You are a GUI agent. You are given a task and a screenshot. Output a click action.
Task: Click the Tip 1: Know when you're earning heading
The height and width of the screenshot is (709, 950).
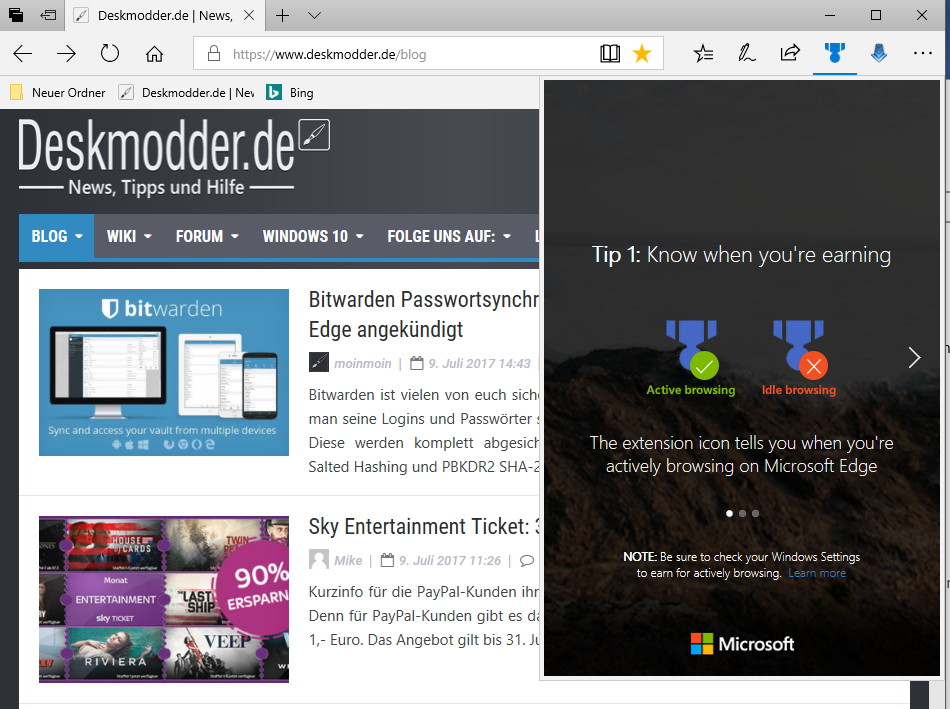tap(741, 255)
